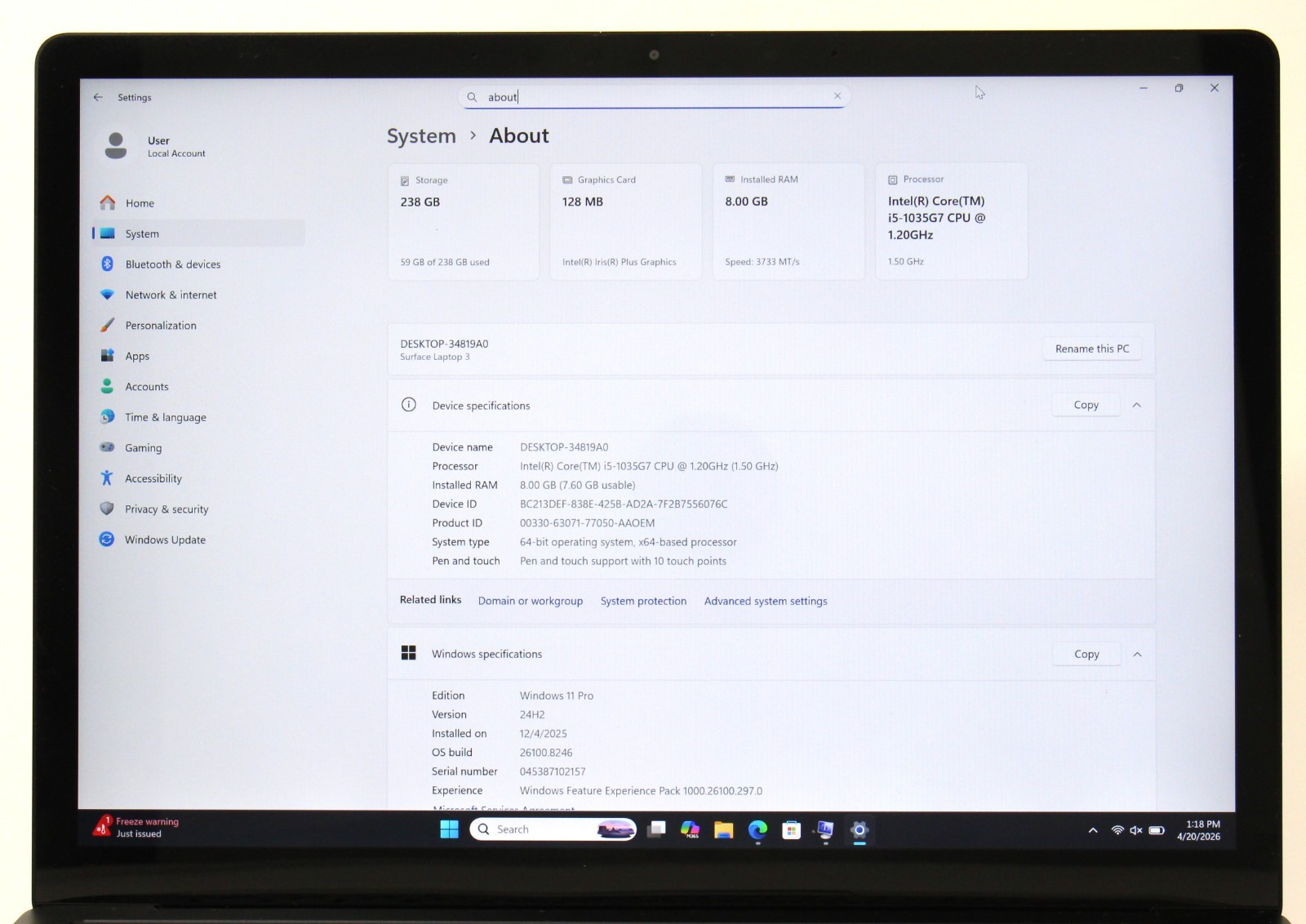Open Microsoft Store from taskbar

(791, 830)
